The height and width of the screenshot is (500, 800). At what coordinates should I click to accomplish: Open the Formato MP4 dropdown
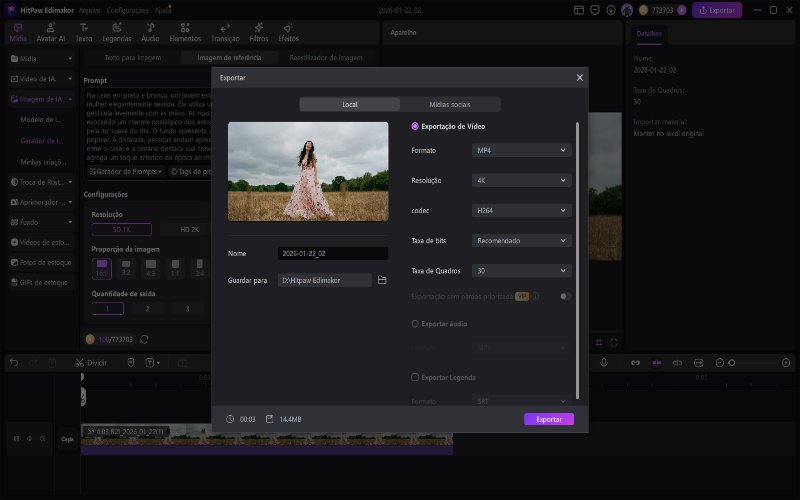click(521, 150)
